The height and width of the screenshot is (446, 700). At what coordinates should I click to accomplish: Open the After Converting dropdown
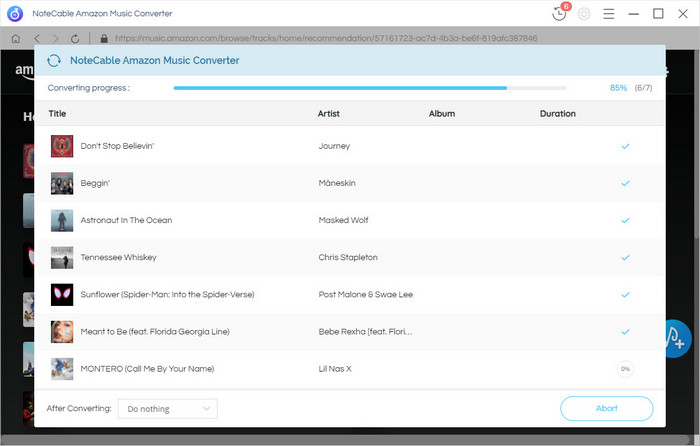[167, 408]
